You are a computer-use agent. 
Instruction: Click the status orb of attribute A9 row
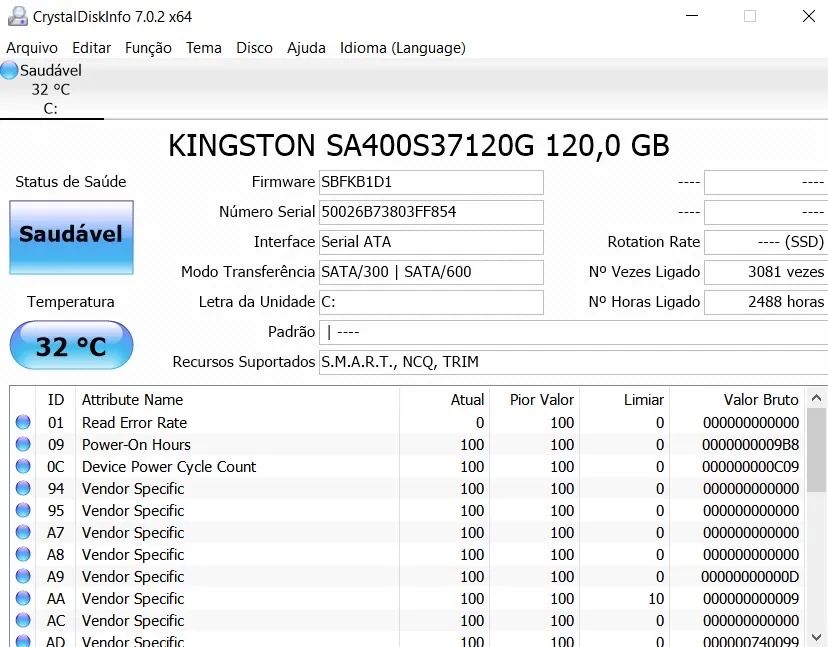pos(23,576)
